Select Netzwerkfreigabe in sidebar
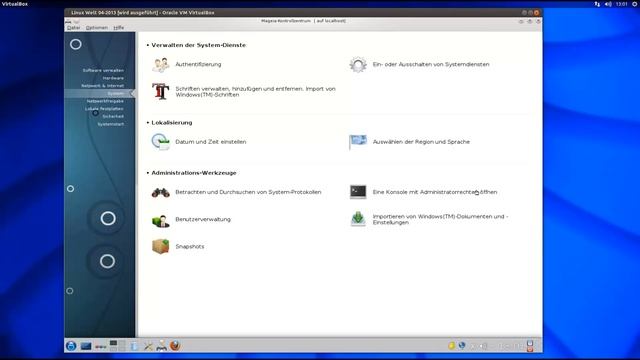Screen dimensions: 640x360 pyautogui.click(x=105, y=101)
